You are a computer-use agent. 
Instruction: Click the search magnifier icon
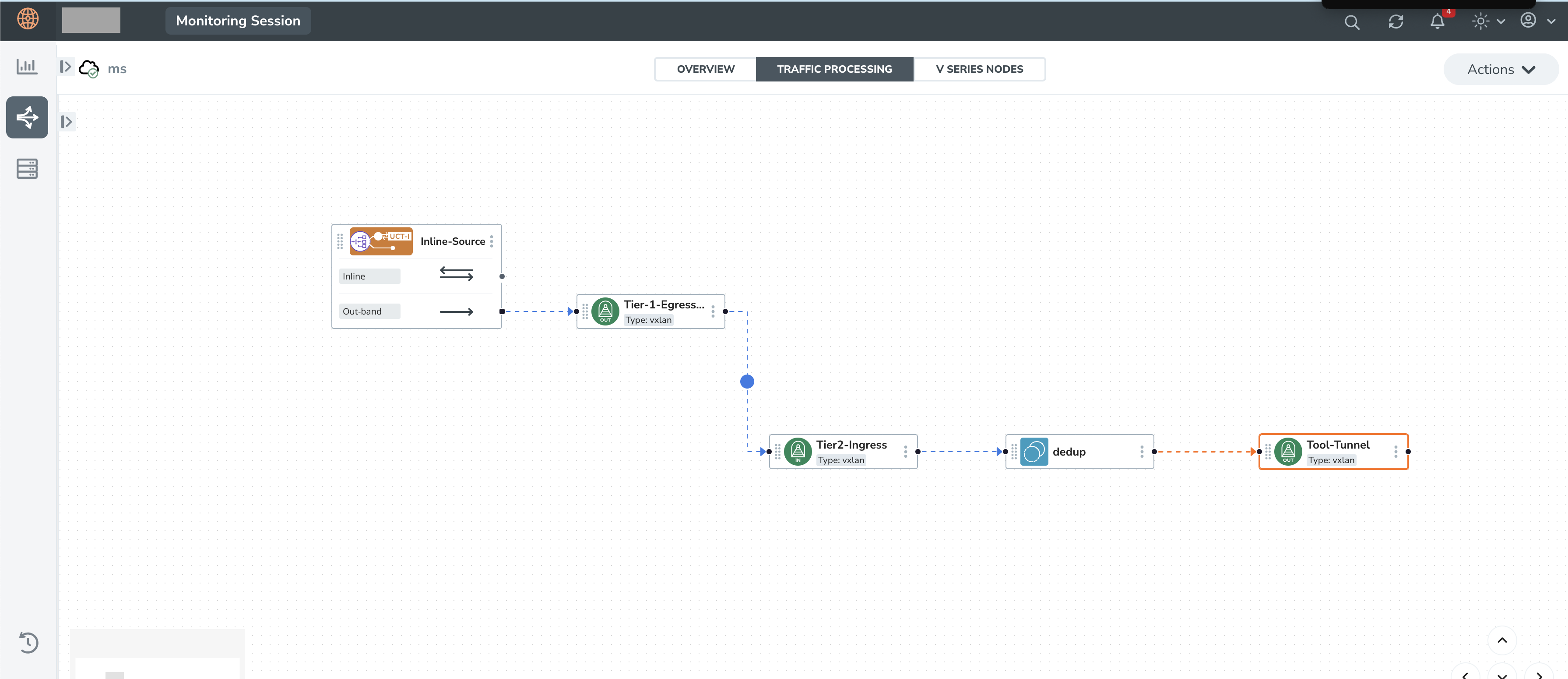(1351, 22)
